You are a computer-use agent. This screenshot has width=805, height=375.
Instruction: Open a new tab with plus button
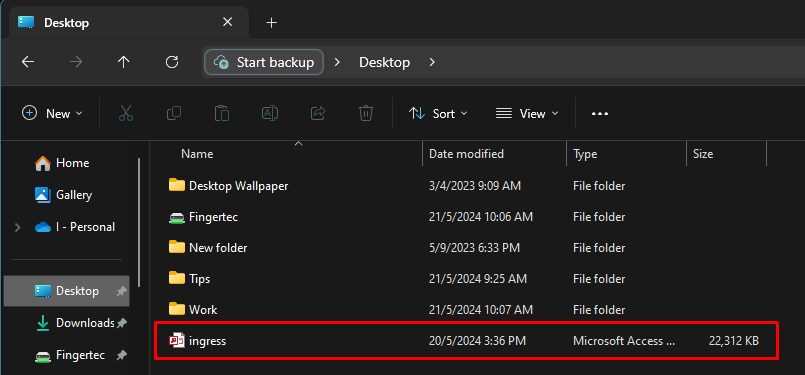coord(272,23)
